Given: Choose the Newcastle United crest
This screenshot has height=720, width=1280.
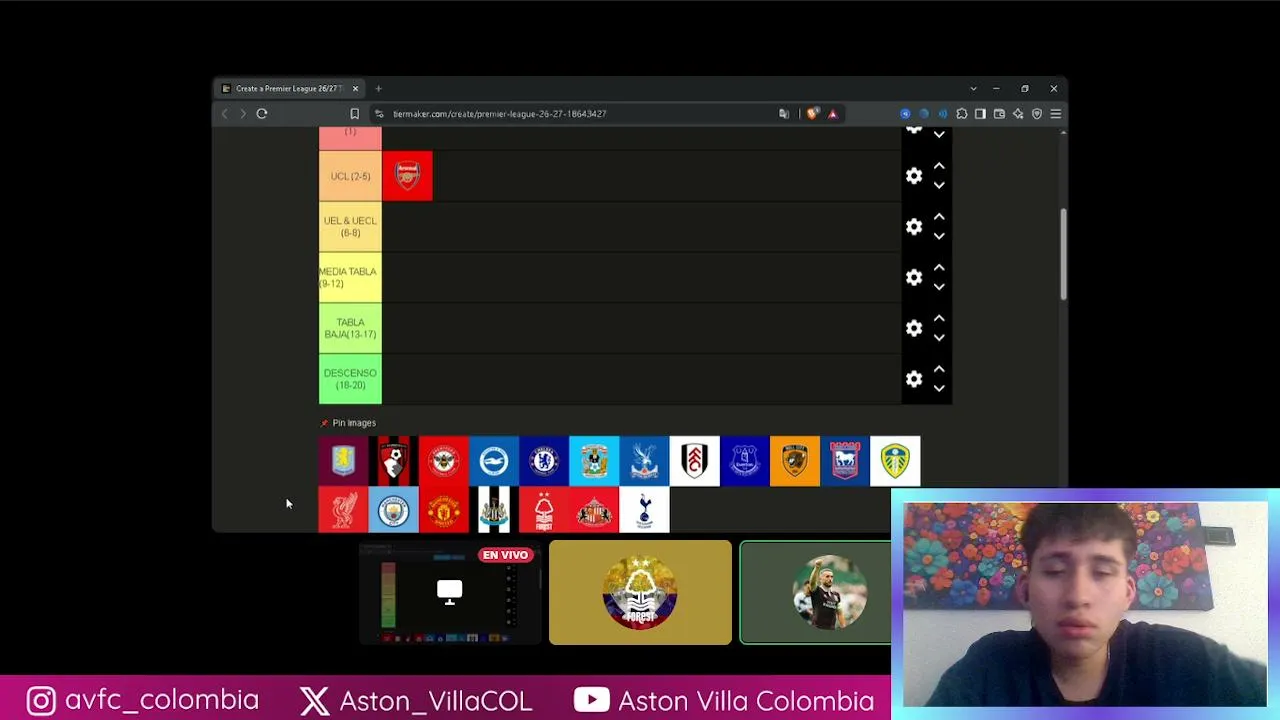Looking at the screenshot, I should click(494, 510).
